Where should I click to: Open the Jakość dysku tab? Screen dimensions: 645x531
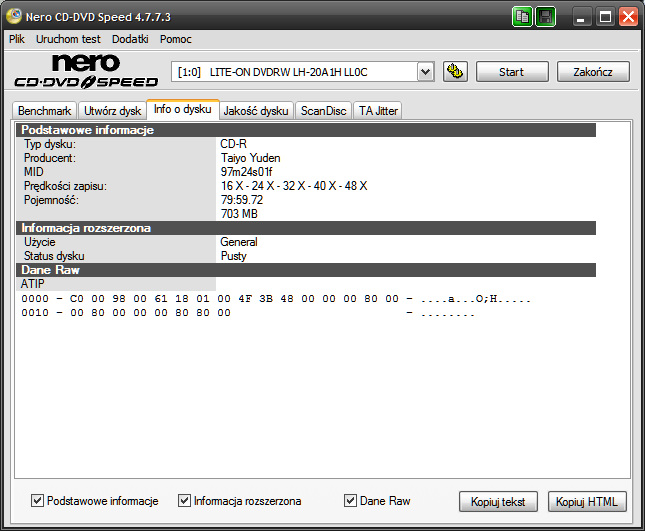coord(256,111)
